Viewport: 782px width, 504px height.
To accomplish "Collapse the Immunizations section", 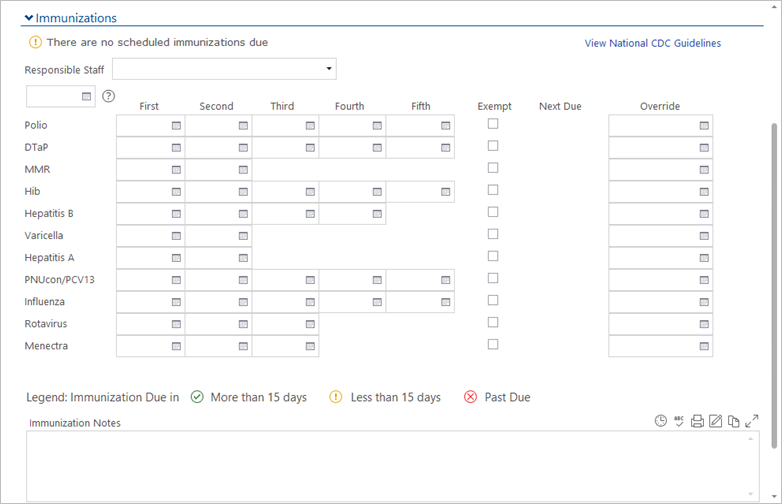I will pos(29,18).
